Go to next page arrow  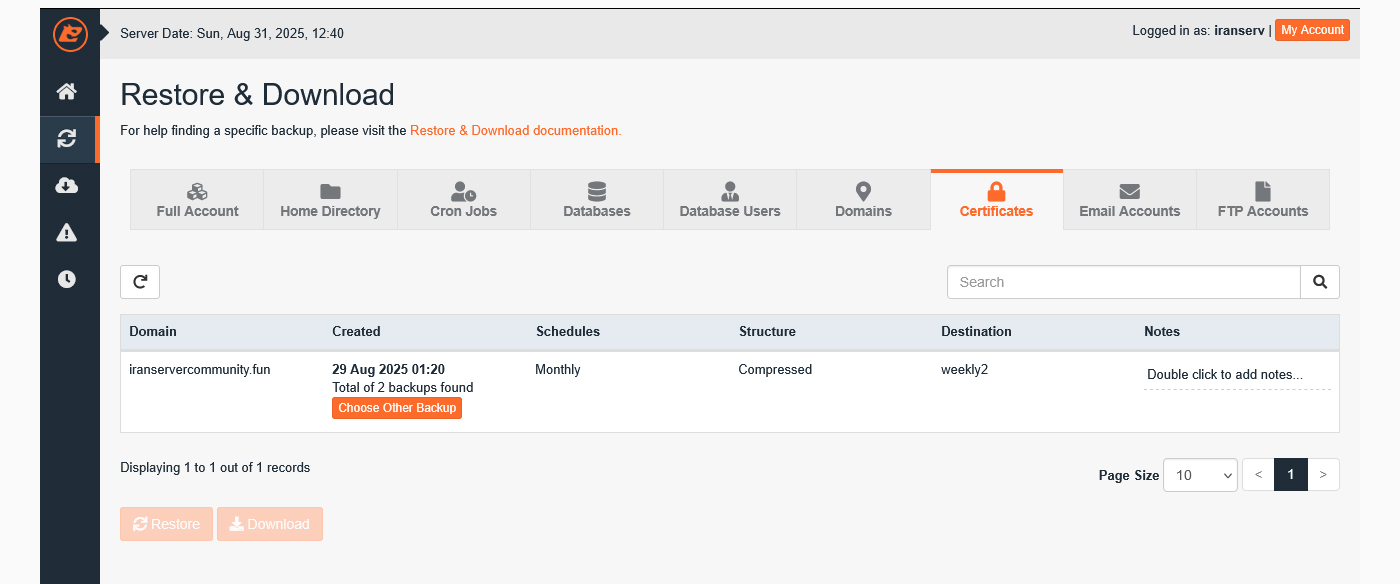tap(1323, 475)
